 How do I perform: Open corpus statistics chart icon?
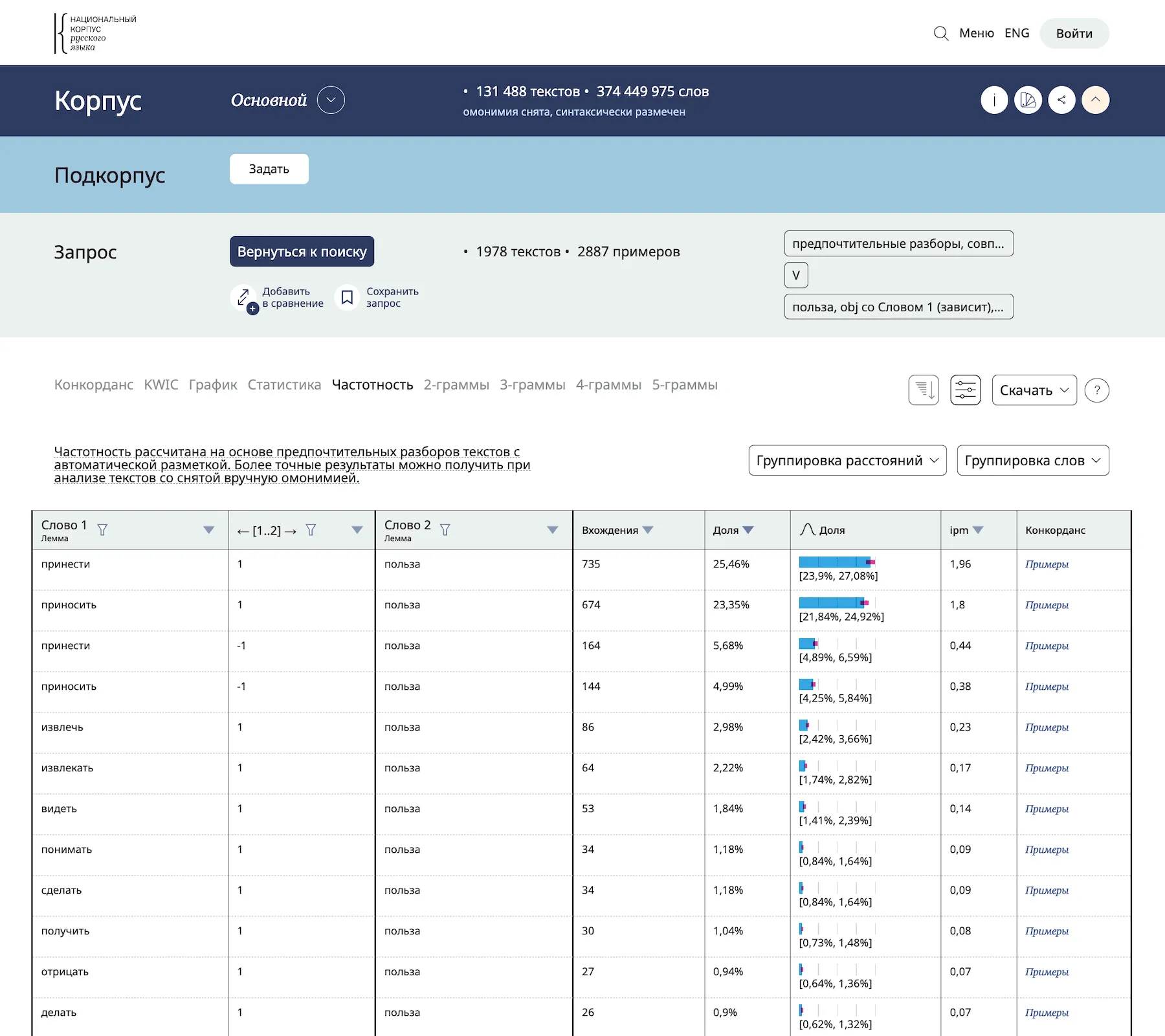pyautogui.click(x=1028, y=100)
